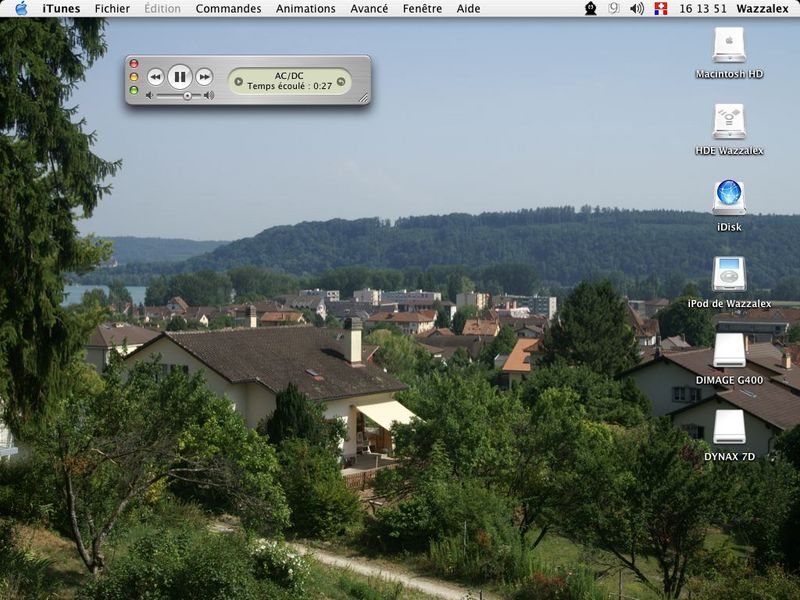Open the Fenêtre menu
The width and height of the screenshot is (800, 600).
tap(422, 9)
